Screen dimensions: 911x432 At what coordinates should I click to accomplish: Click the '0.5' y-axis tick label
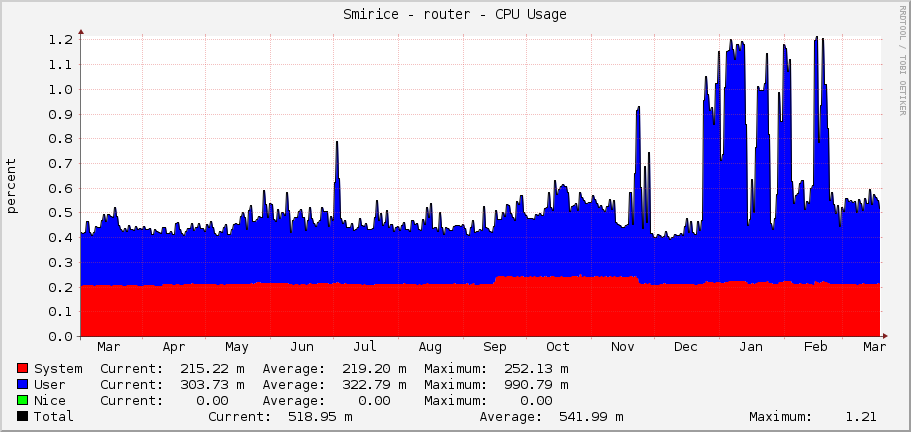coord(61,213)
